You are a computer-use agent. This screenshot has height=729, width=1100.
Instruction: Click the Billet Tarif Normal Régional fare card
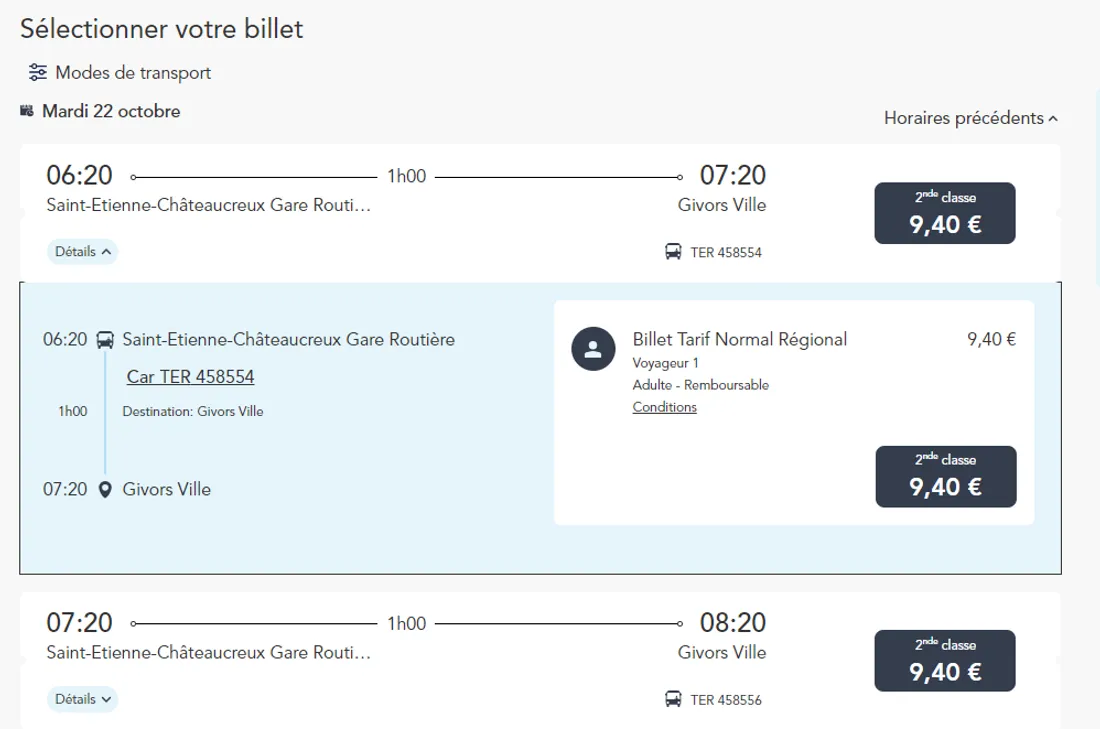click(x=793, y=412)
